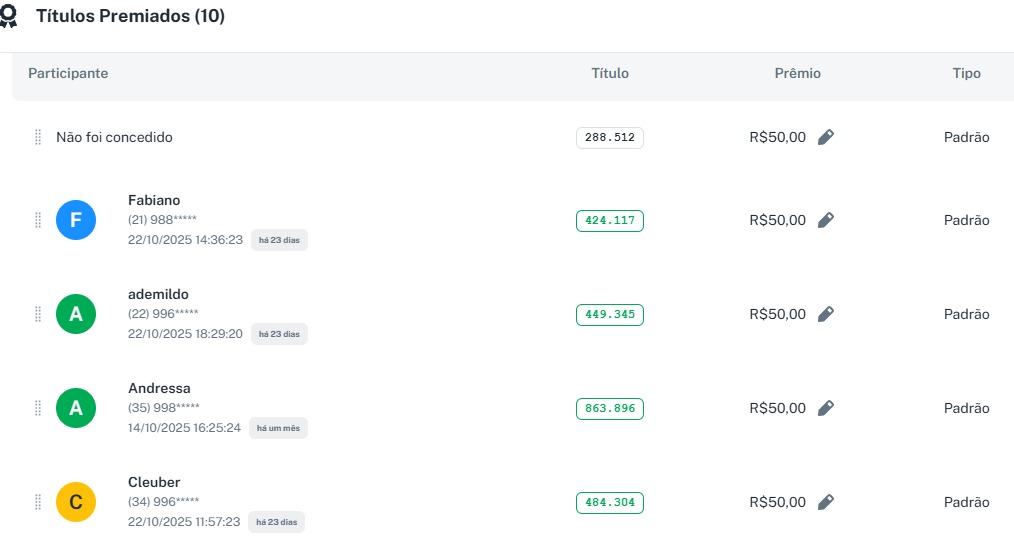The image size is (1014, 538).
Task: Click Fabiano's blue F avatar
Action: (76, 220)
